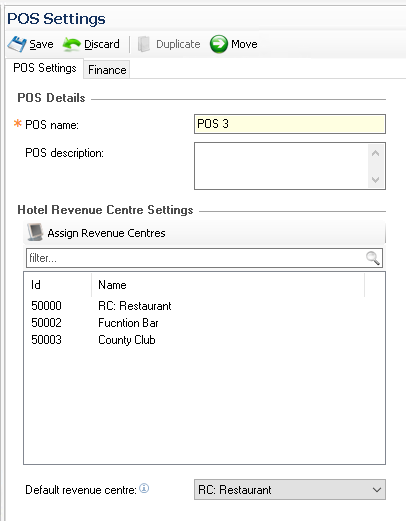Click the Discard button label
Image resolution: width=406 pixels, height=521 pixels.
coord(102,44)
